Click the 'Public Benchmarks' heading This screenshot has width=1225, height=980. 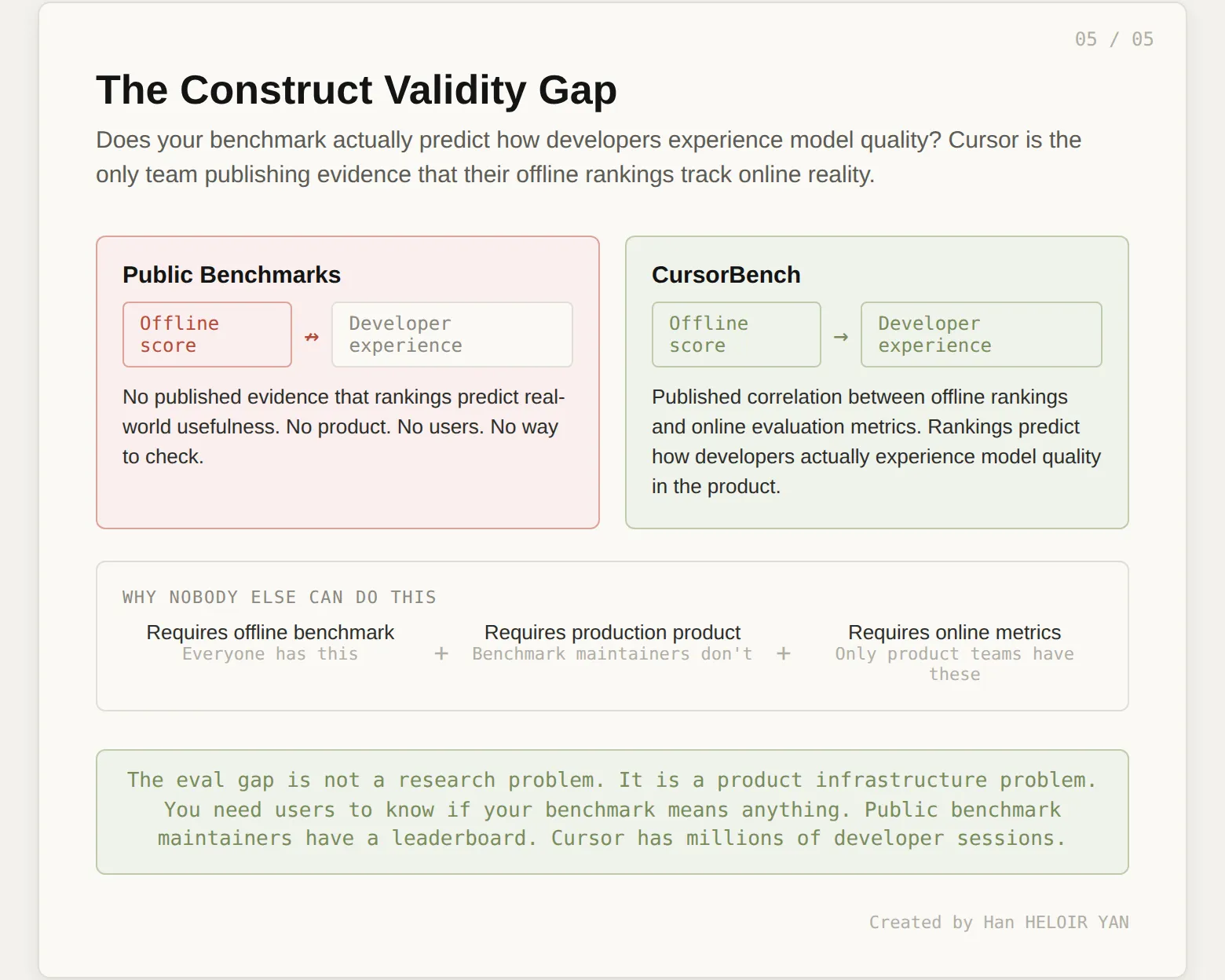pyautogui.click(x=232, y=275)
